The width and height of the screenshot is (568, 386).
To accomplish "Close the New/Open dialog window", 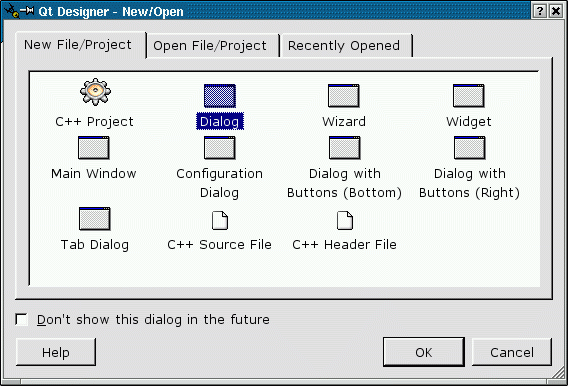I will pyautogui.click(x=556, y=11).
